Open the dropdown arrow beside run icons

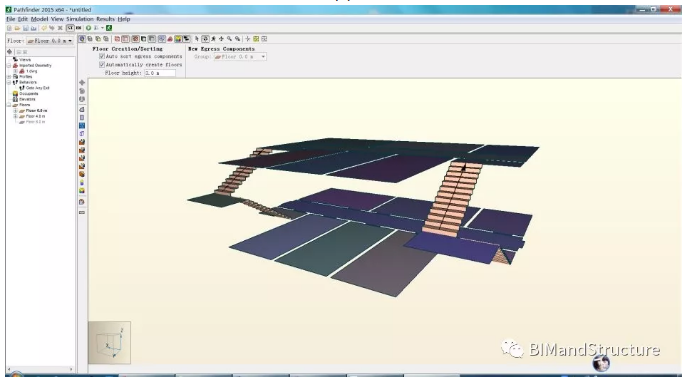(x=102, y=28)
